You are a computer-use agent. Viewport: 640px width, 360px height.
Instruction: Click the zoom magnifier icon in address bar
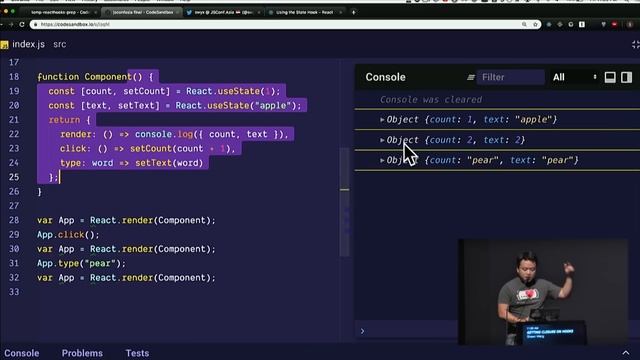[524, 24]
